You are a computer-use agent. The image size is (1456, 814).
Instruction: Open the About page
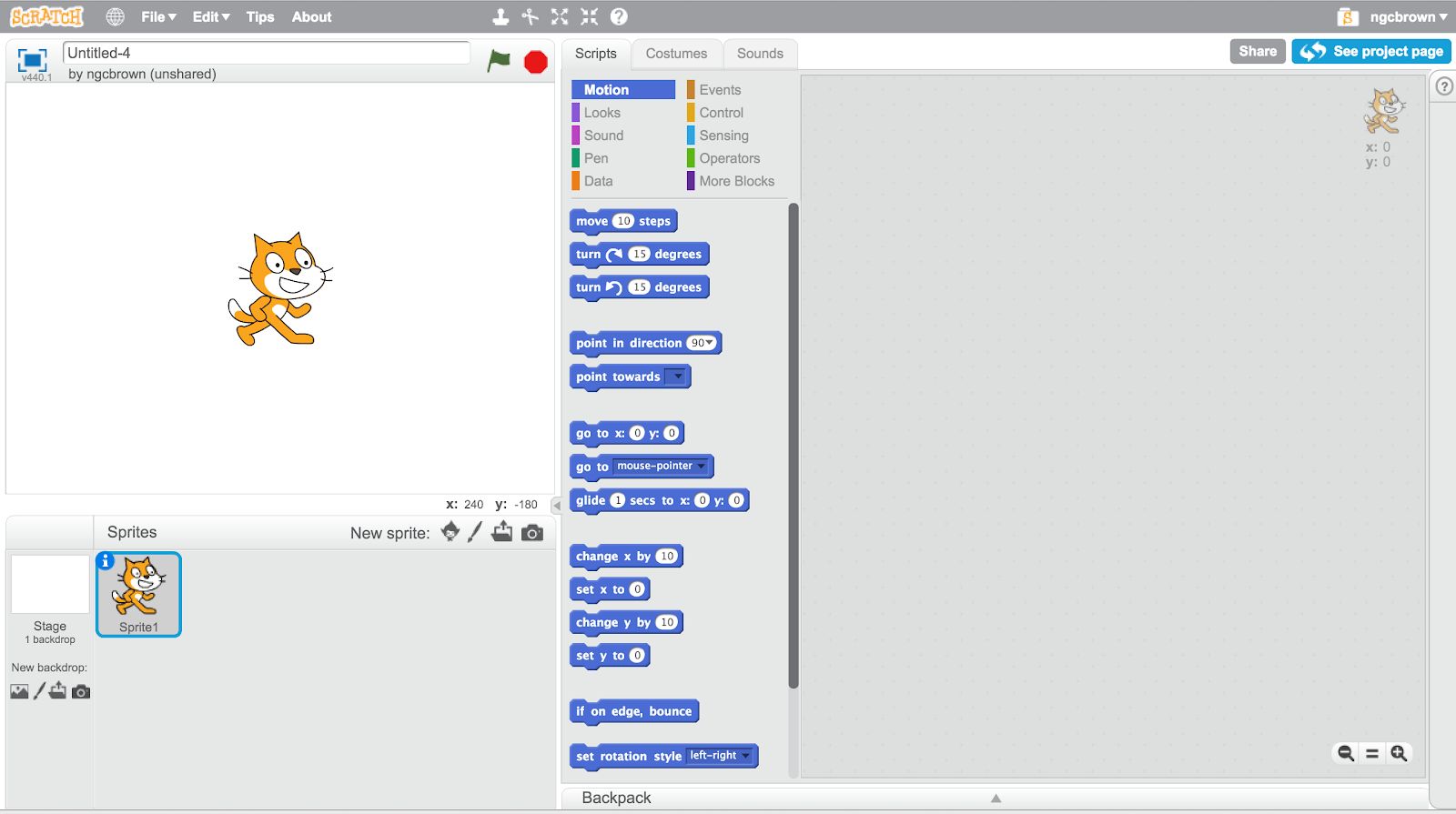311,16
